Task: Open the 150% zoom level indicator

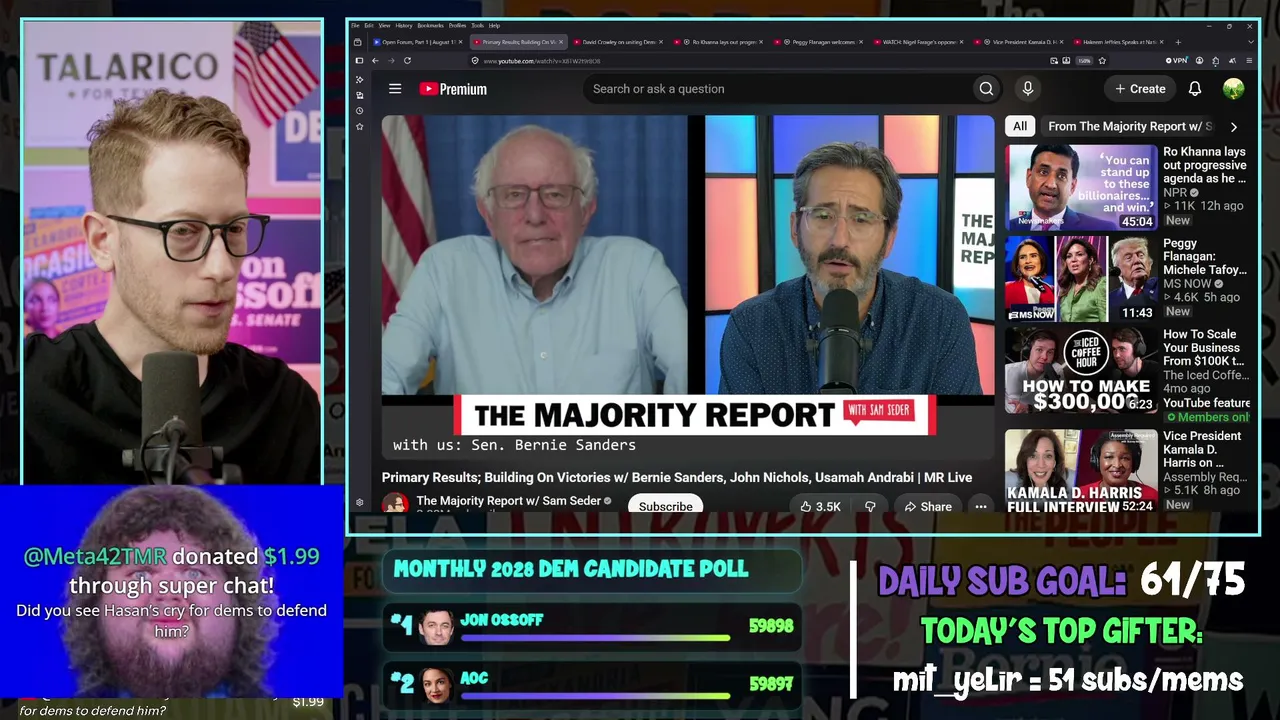Action: tap(1084, 61)
